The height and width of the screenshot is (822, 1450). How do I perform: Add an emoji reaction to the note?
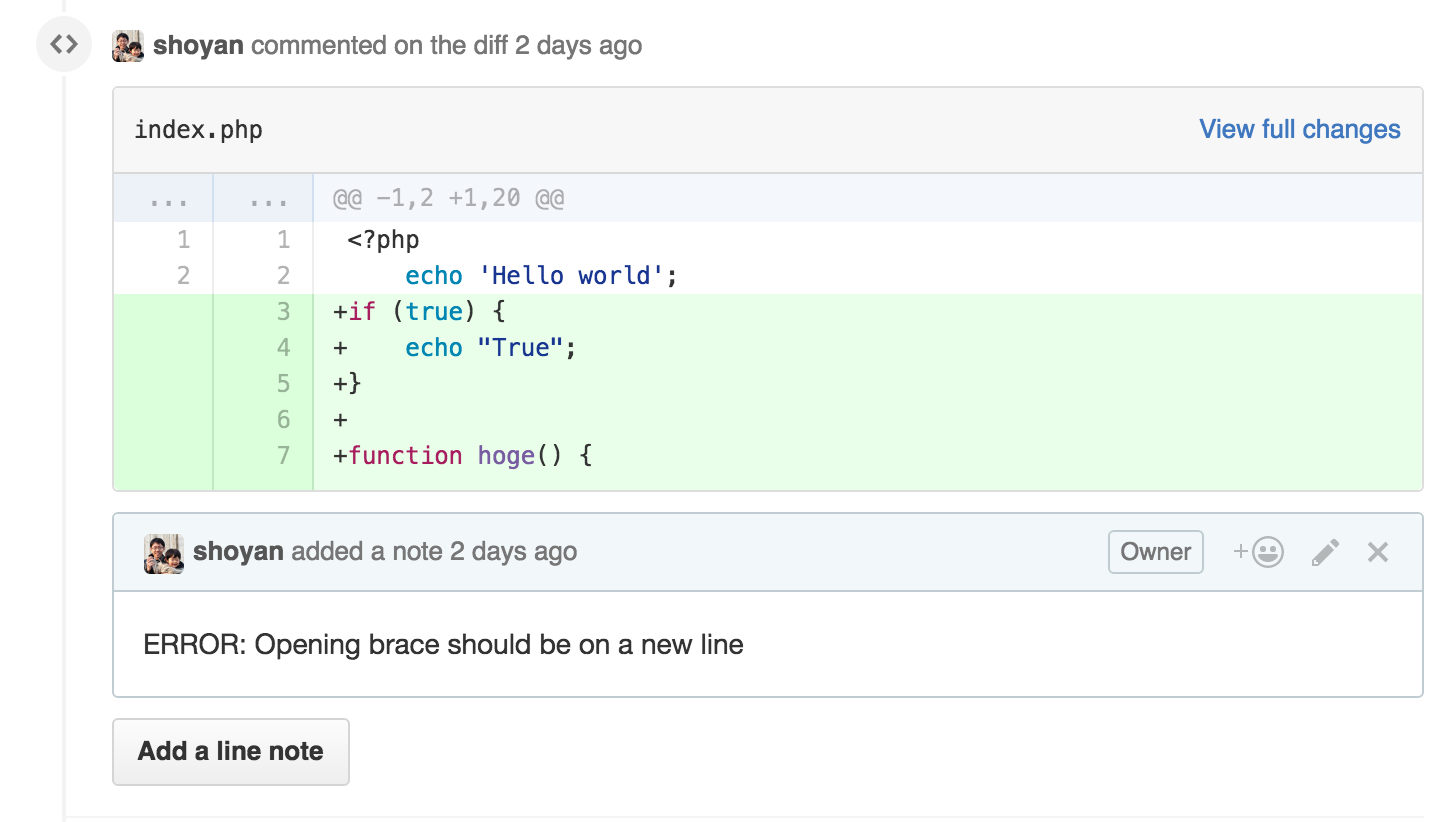coord(1258,552)
